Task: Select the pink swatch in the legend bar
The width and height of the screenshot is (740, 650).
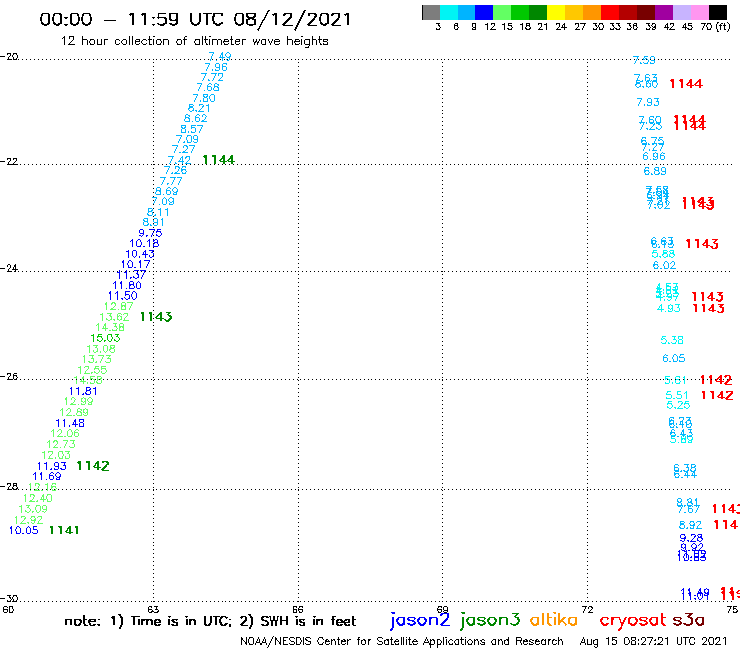Action: (699, 12)
